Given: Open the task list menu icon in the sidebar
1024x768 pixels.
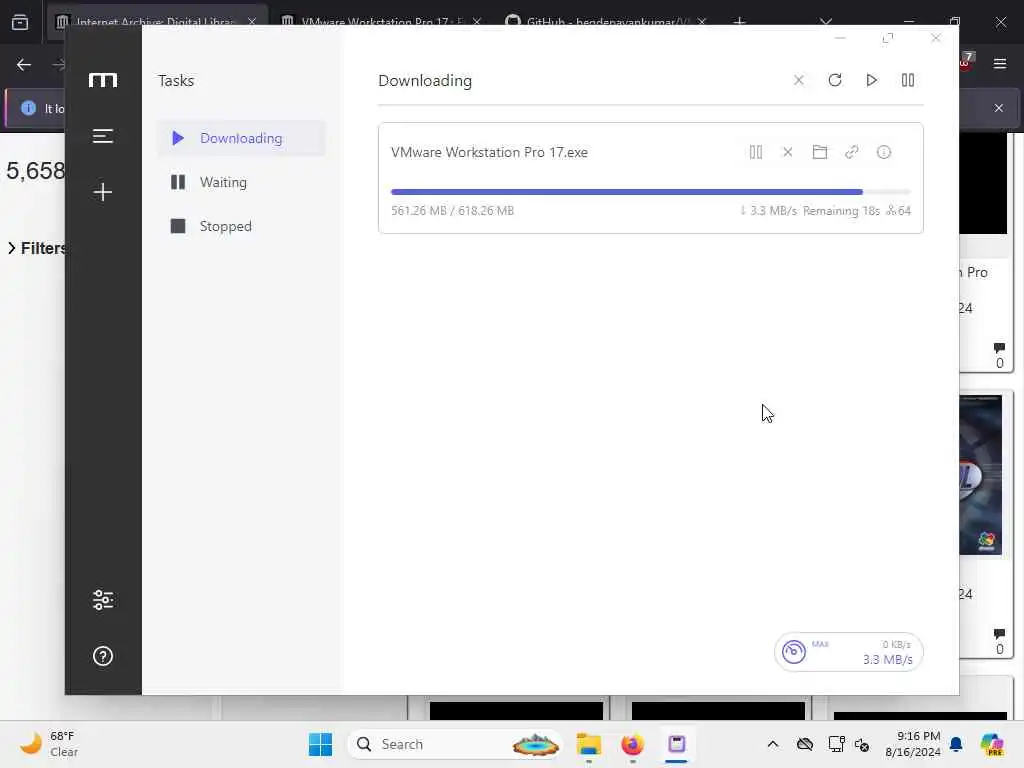Looking at the screenshot, I should tap(103, 136).
